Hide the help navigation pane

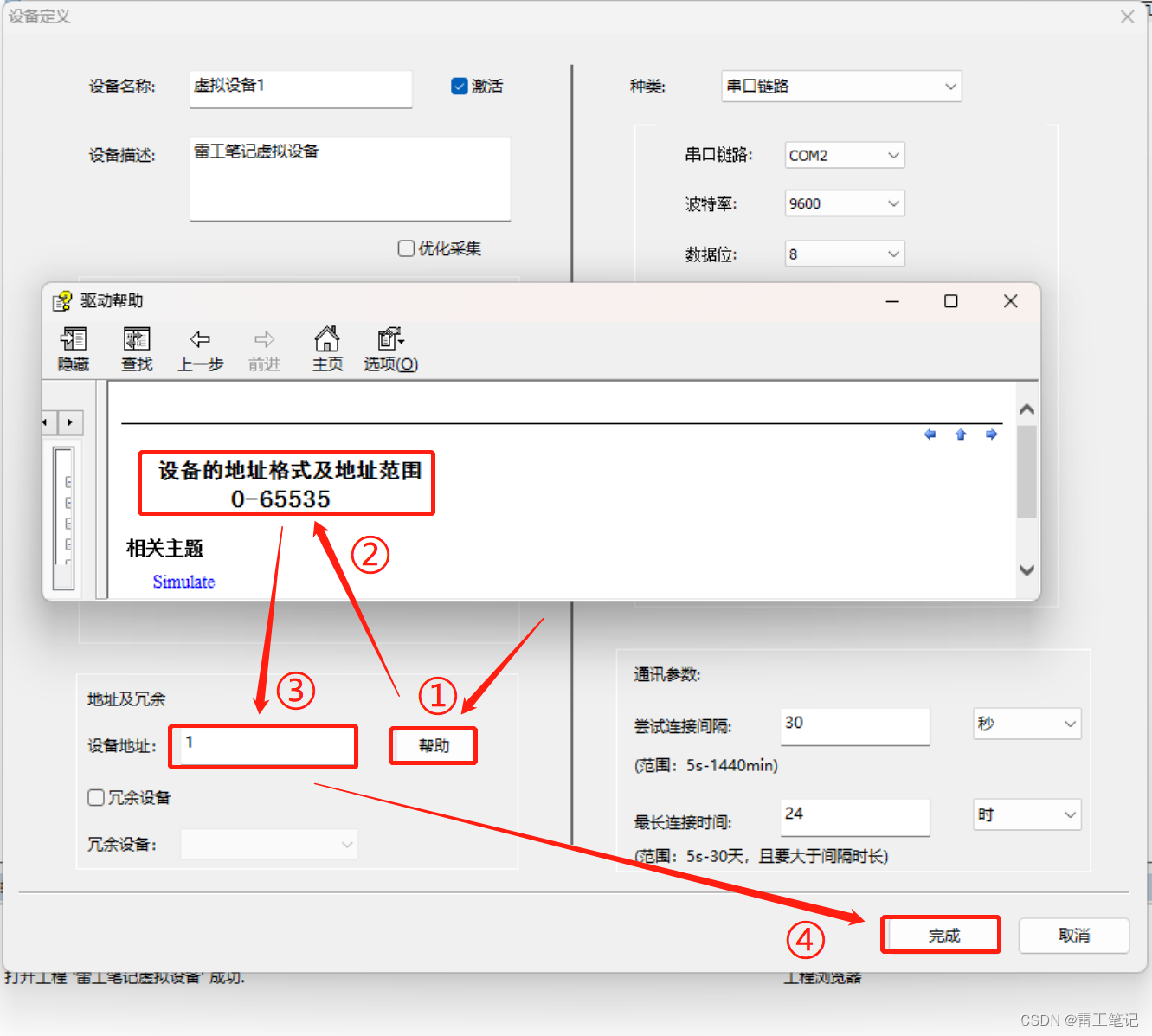(x=74, y=350)
